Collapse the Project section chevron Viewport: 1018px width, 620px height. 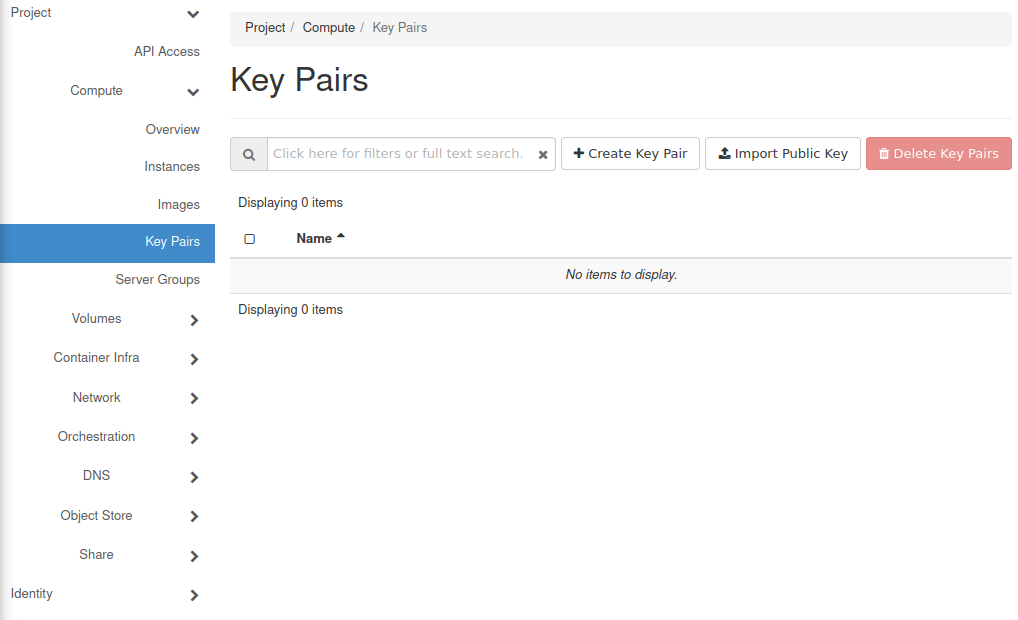[x=193, y=14]
